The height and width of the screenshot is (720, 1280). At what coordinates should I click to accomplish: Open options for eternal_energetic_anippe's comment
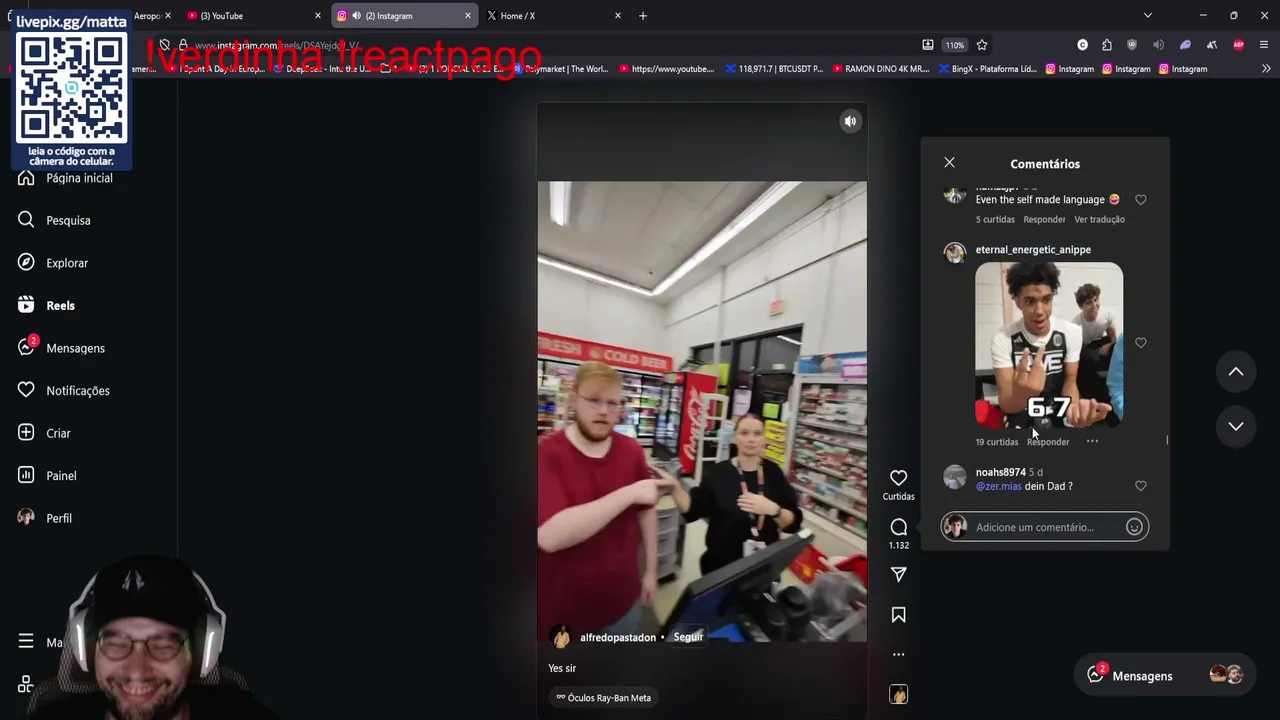coord(1092,441)
